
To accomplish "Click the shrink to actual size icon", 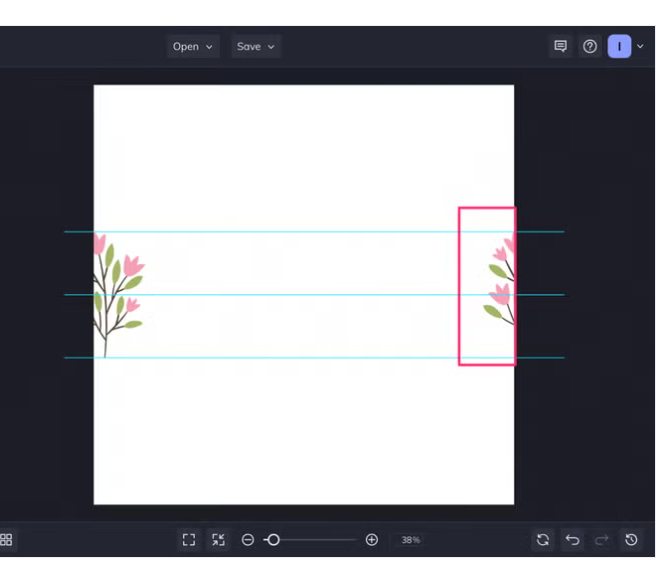I will (x=218, y=540).
